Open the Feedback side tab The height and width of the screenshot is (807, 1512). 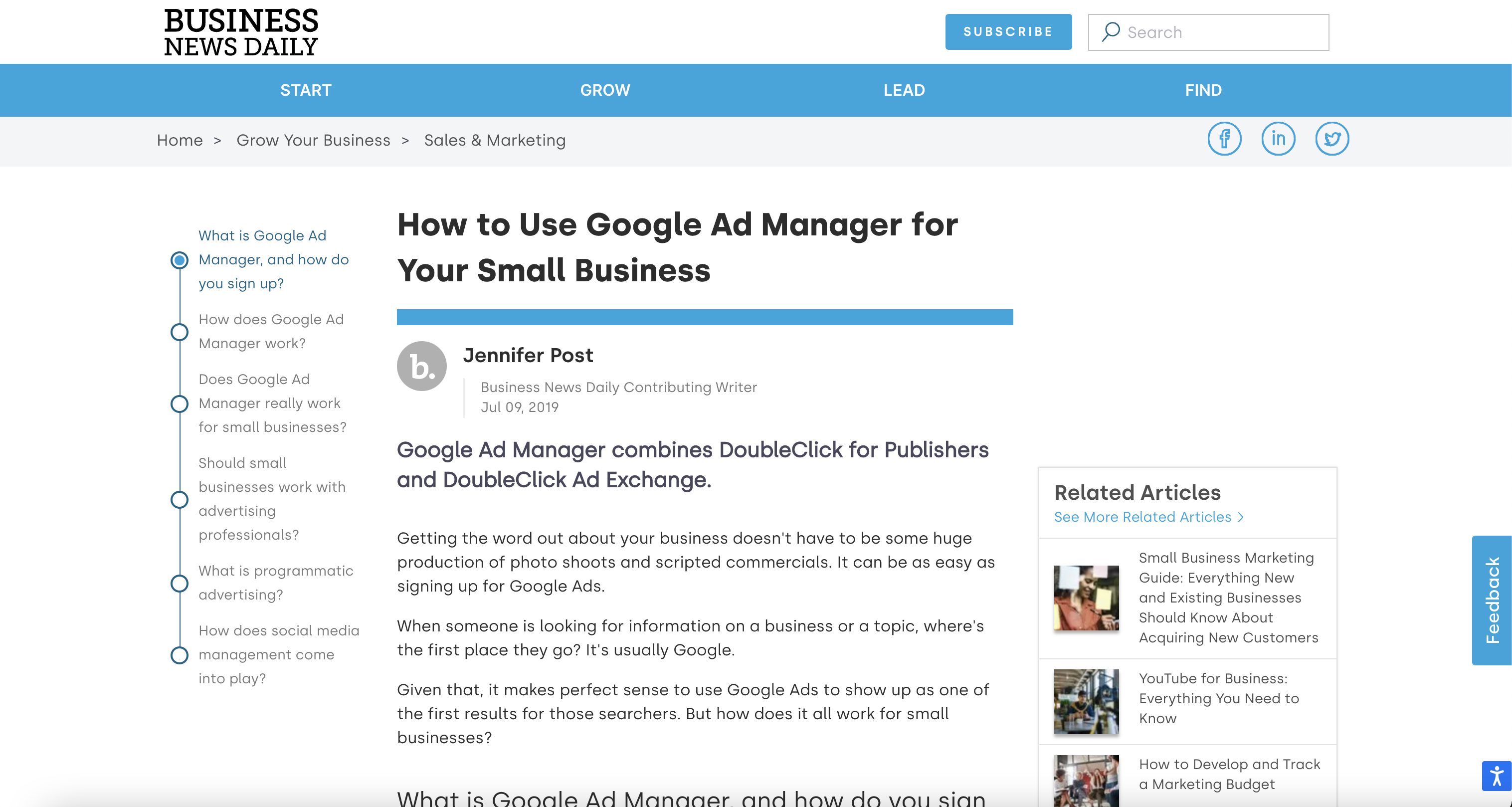coord(1492,601)
